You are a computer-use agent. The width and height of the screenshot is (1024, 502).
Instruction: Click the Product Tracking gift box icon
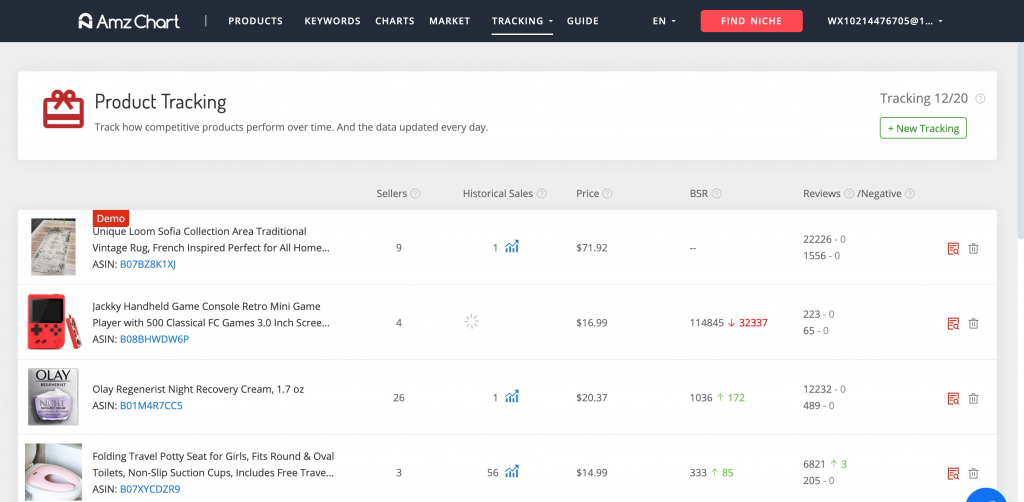click(63, 109)
